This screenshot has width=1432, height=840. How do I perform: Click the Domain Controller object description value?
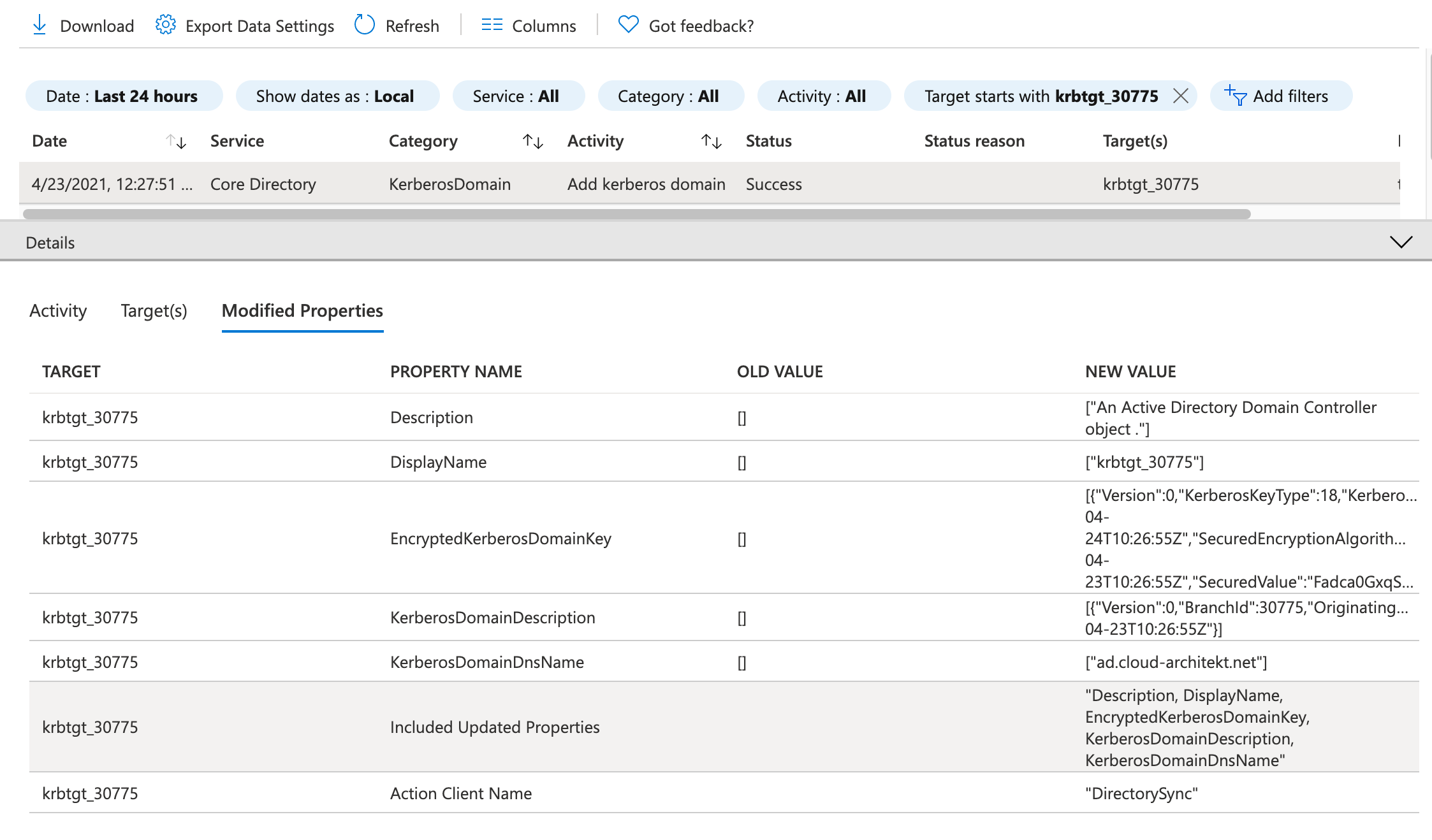[x=1231, y=418]
